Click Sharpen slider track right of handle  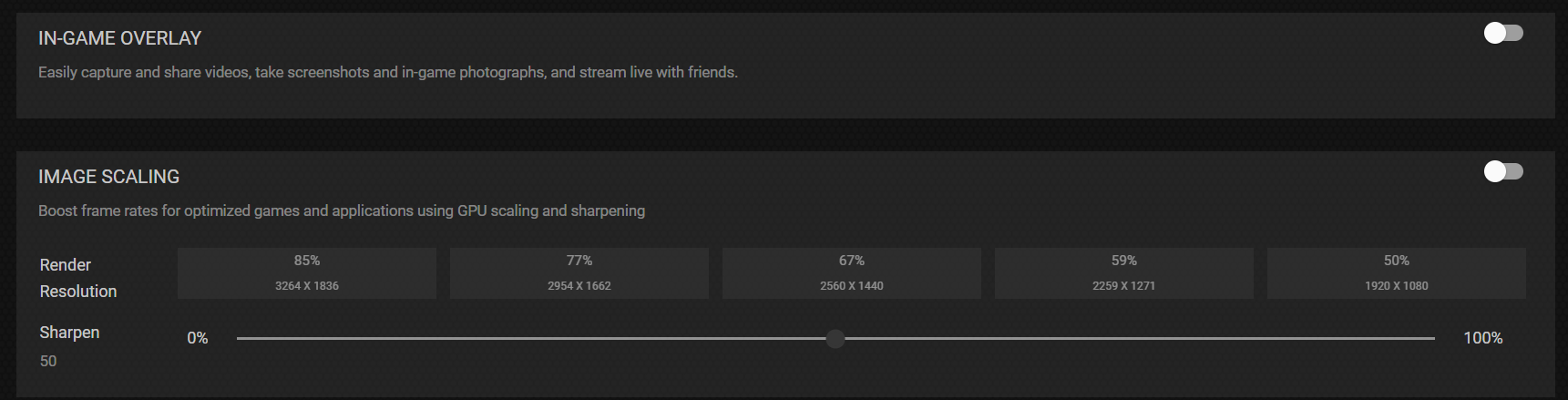click(1139, 339)
